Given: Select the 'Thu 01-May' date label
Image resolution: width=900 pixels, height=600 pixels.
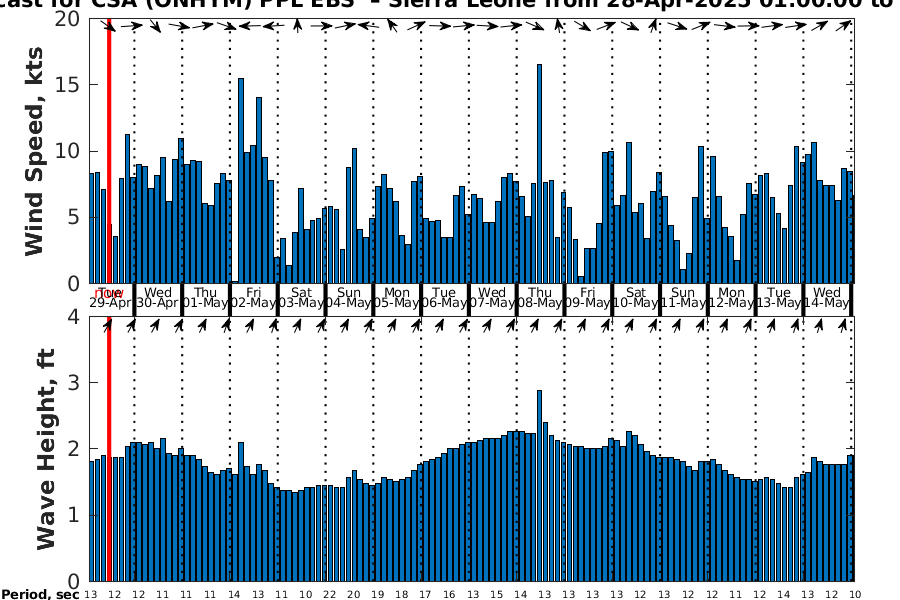Looking at the screenshot, I should pyautogui.click(x=205, y=297).
